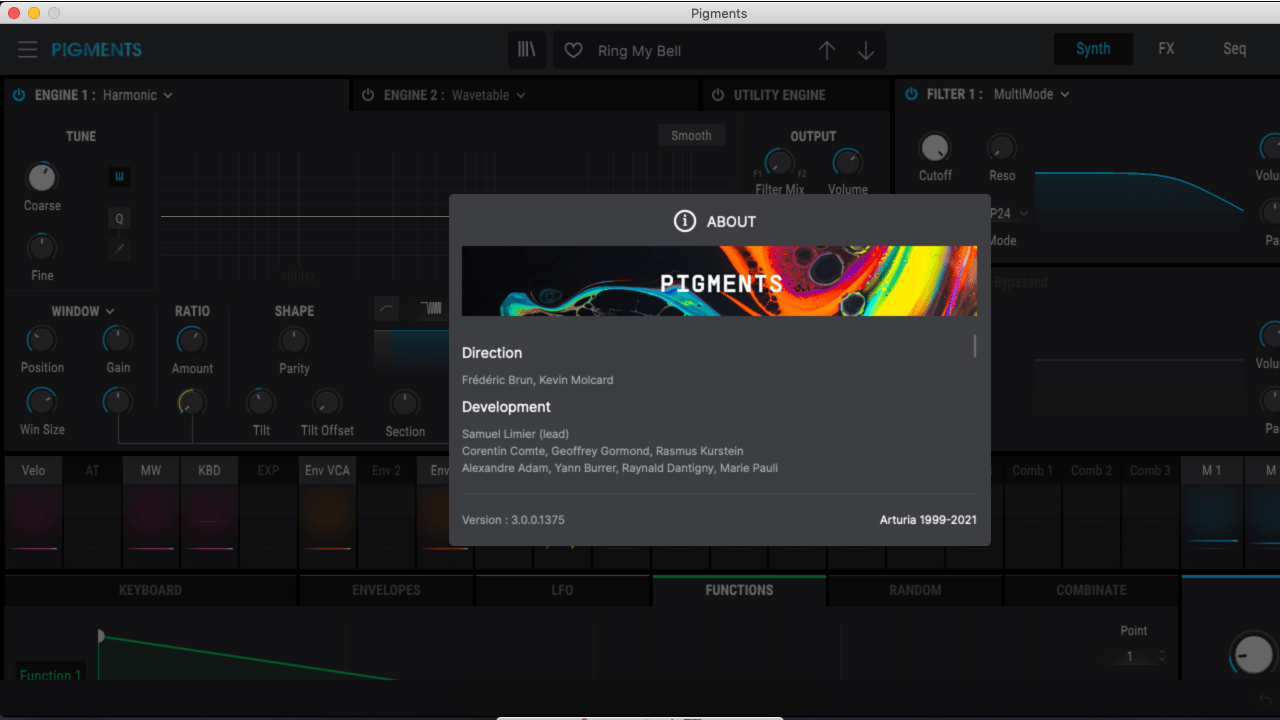
Task: Select the AT modulation source
Action: (x=92, y=470)
